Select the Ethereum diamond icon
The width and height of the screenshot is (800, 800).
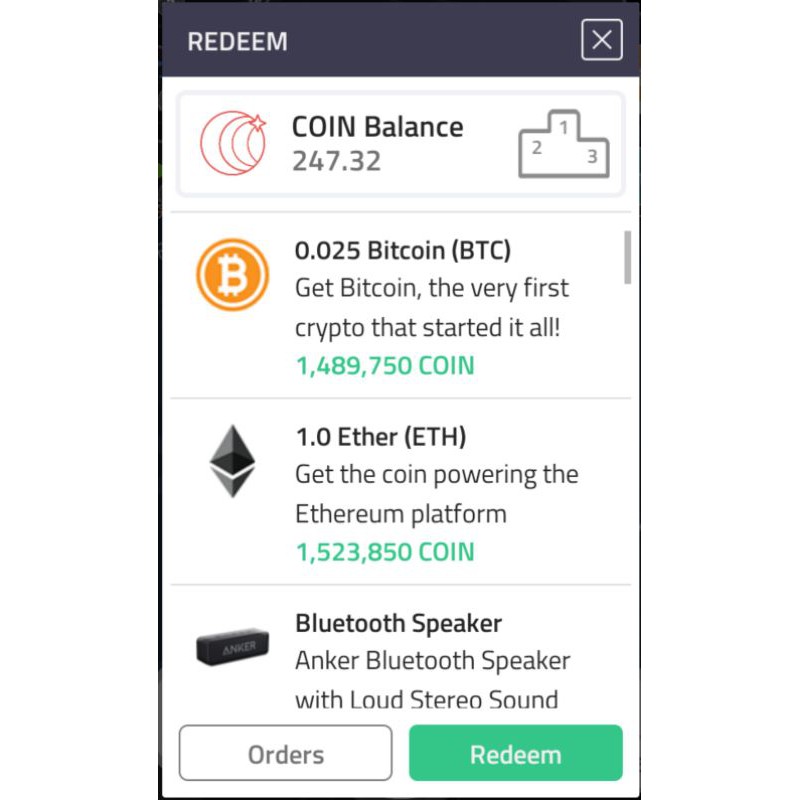pos(233,461)
